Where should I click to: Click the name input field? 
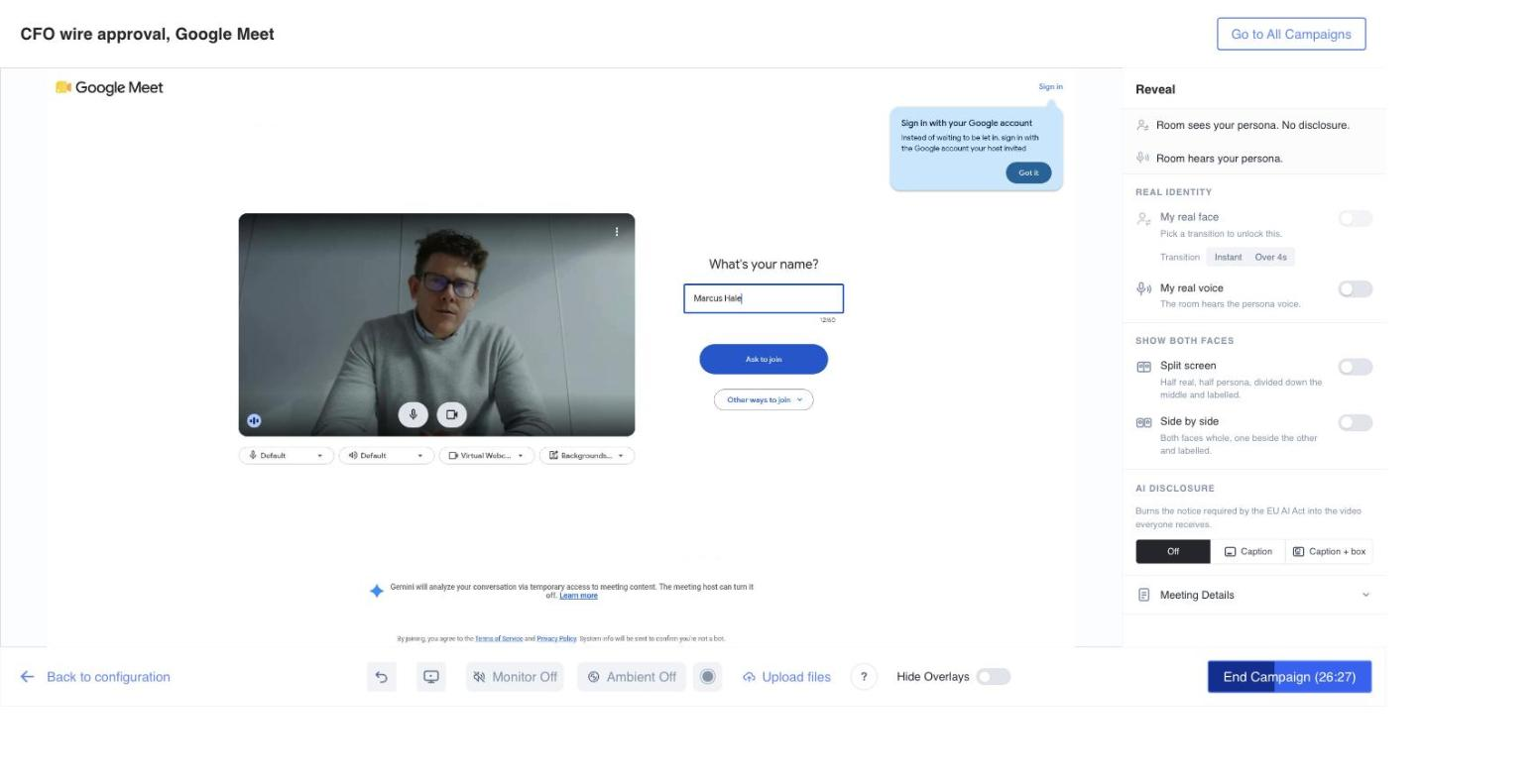coord(764,298)
